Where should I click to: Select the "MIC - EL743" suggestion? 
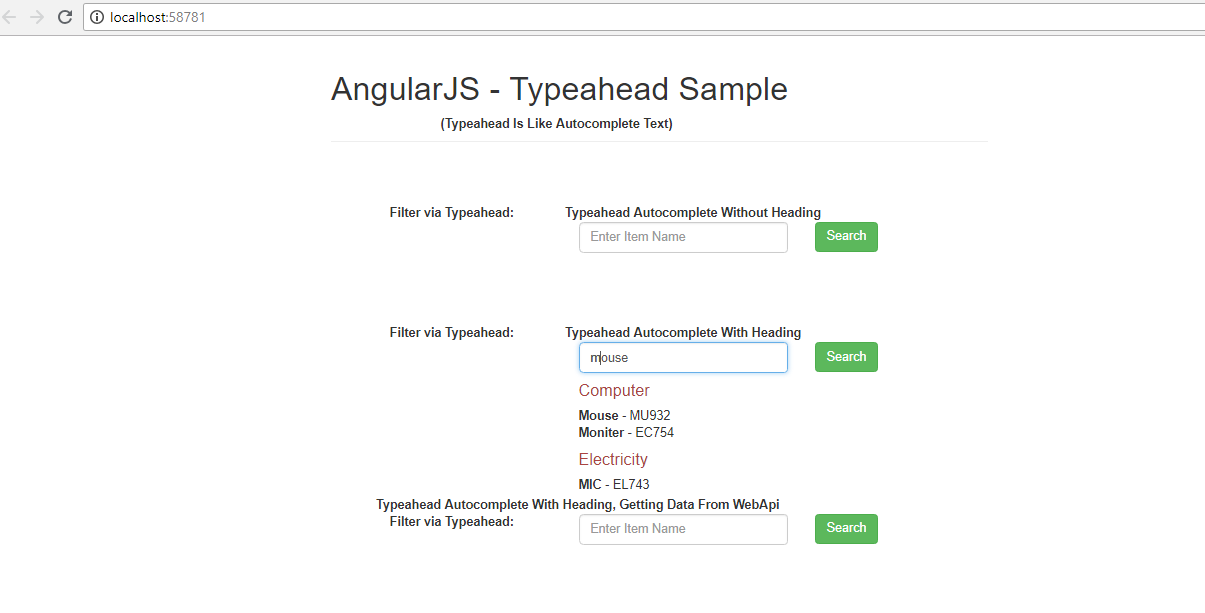click(x=614, y=484)
